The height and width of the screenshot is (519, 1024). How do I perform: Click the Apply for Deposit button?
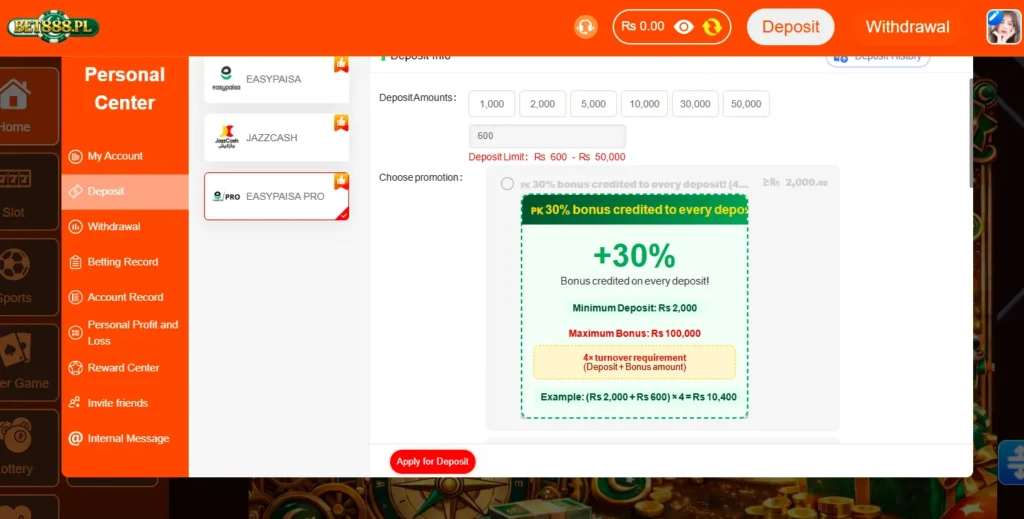pyautogui.click(x=432, y=462)
